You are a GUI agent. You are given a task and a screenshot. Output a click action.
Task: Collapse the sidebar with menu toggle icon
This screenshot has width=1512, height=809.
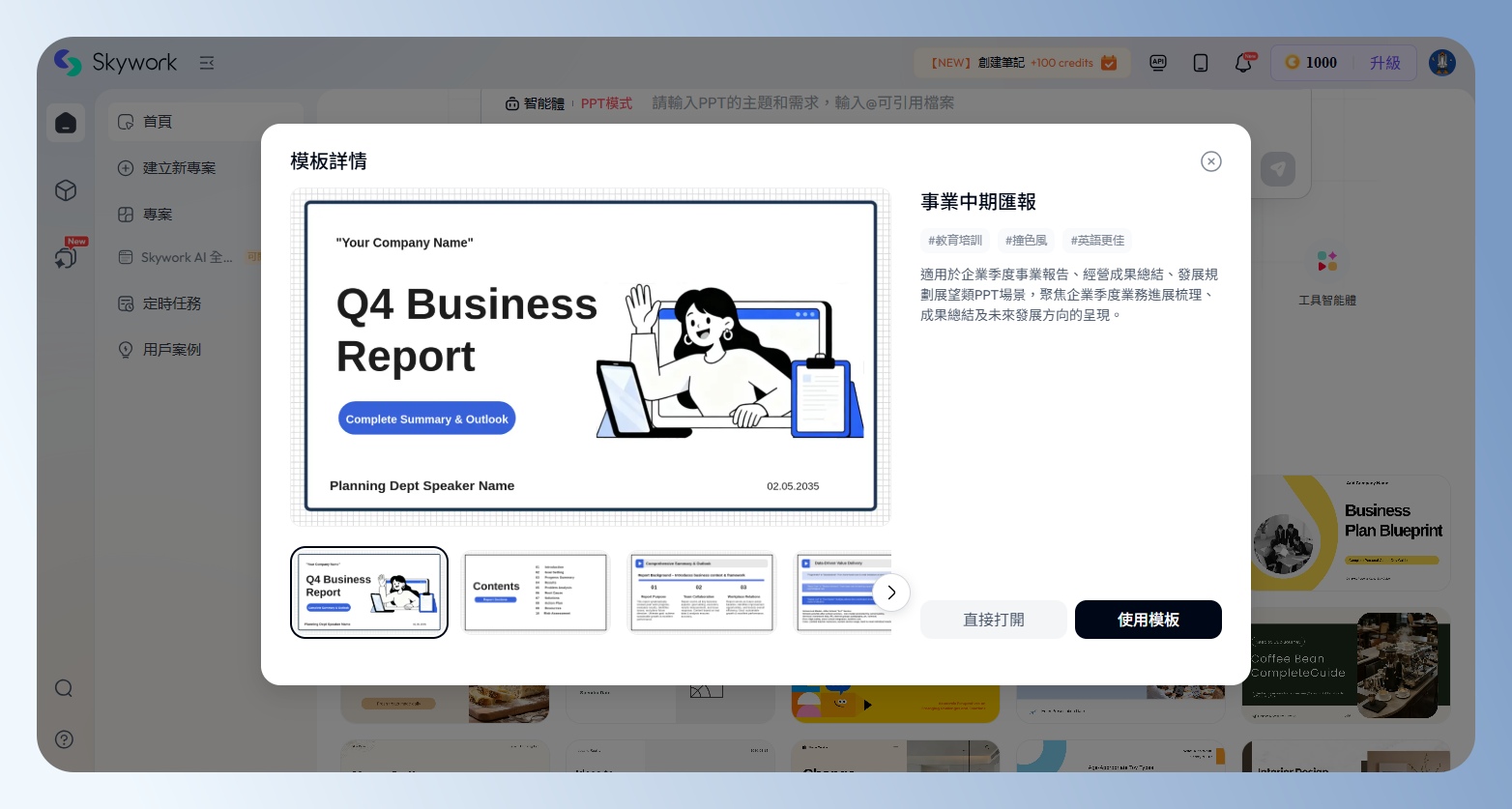coord(207,63)
